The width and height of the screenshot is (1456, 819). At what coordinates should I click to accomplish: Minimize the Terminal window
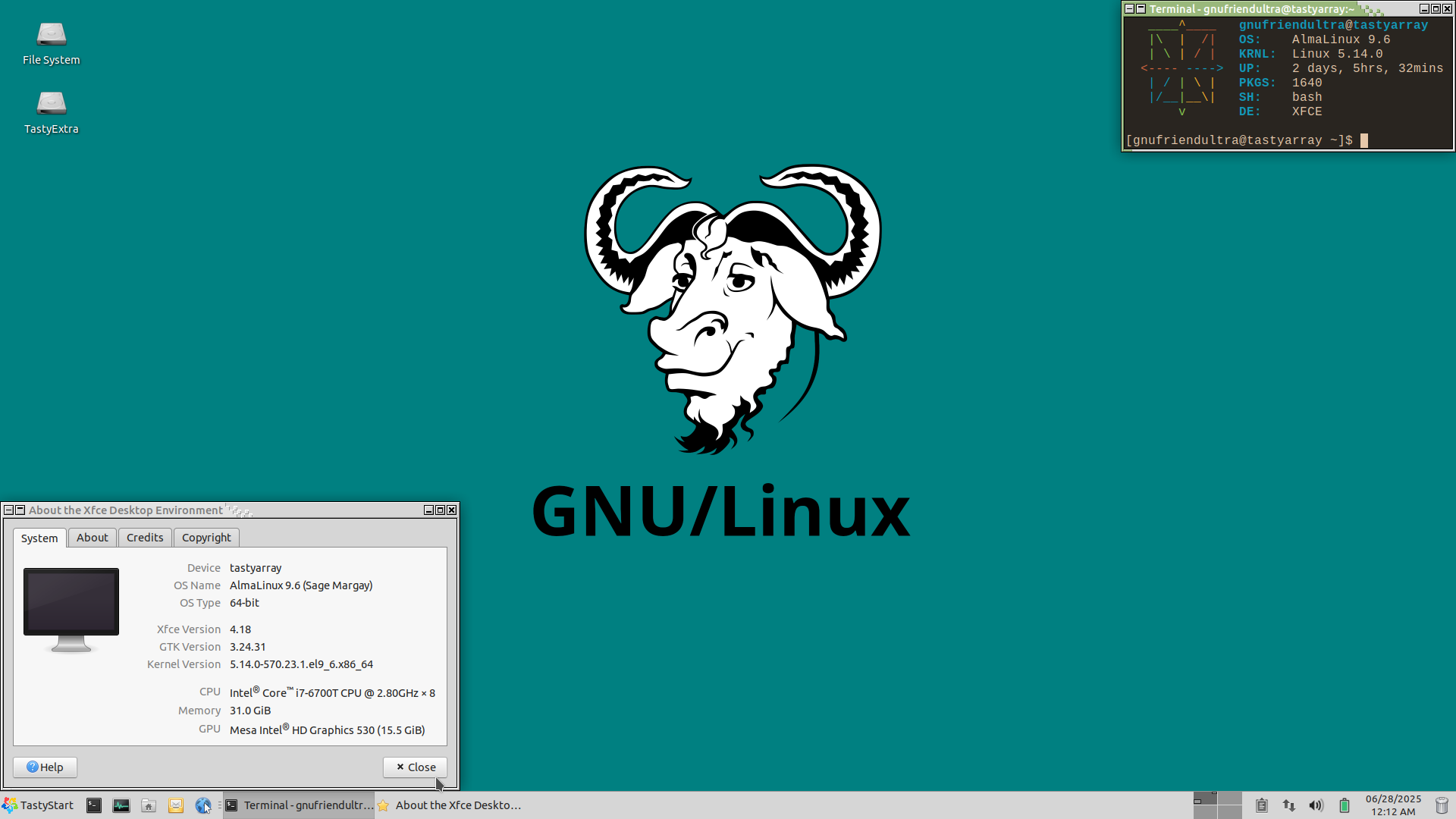pyautogui.click(x=1424, y=9)
